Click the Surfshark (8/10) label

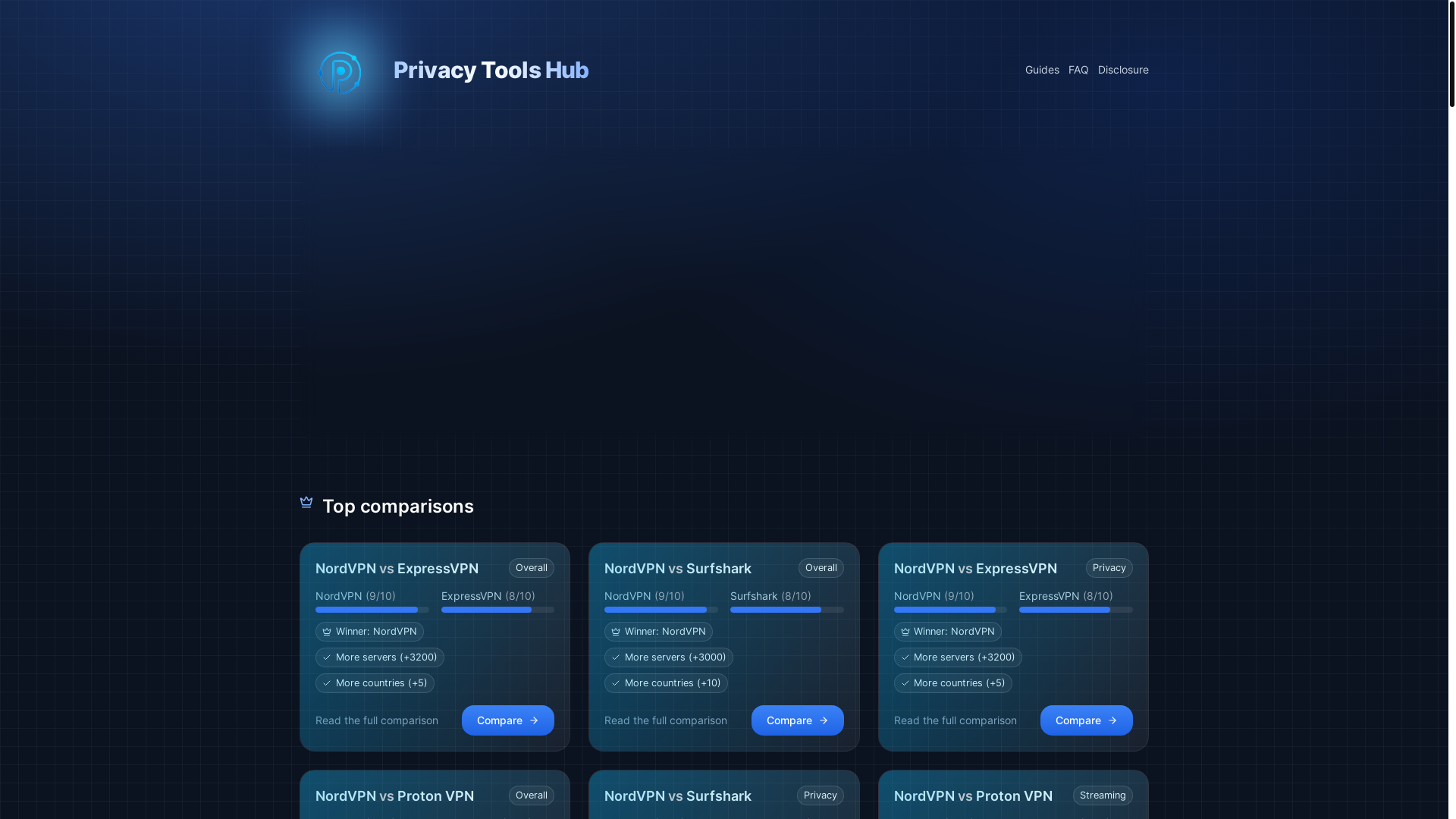(770, 596)
